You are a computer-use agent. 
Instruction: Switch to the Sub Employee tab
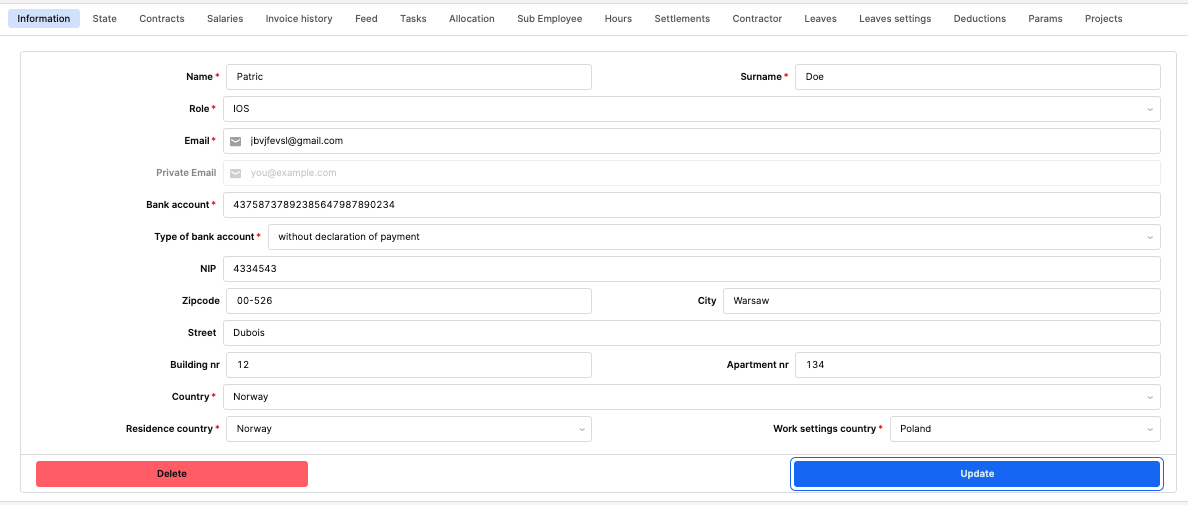[549, 19]
